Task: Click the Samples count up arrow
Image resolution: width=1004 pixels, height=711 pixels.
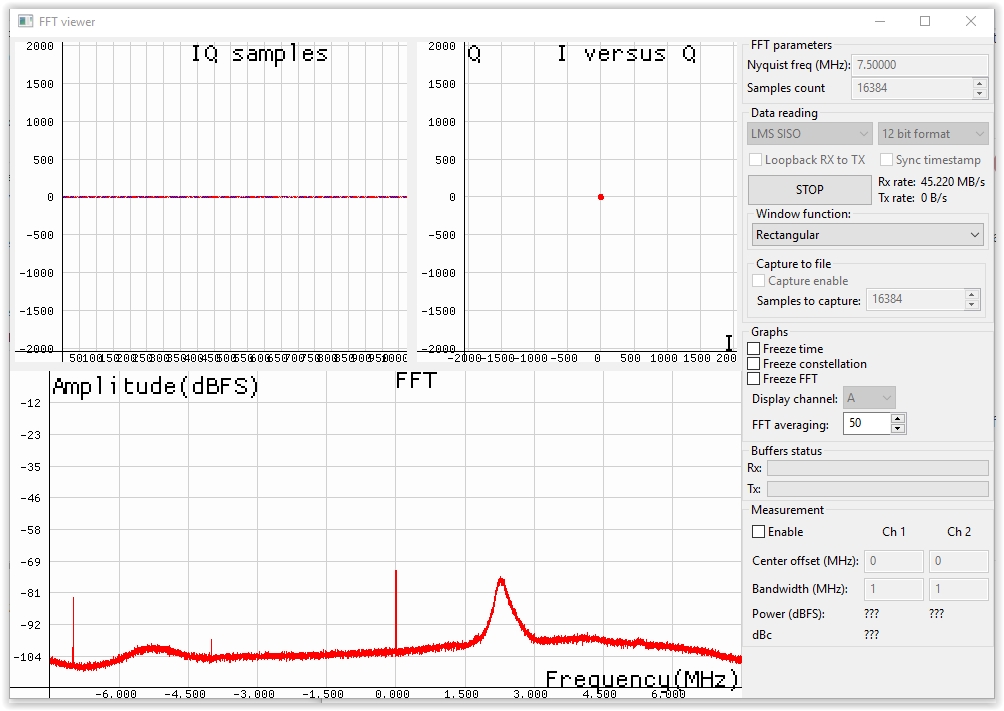Action: (x=979, y=83)
